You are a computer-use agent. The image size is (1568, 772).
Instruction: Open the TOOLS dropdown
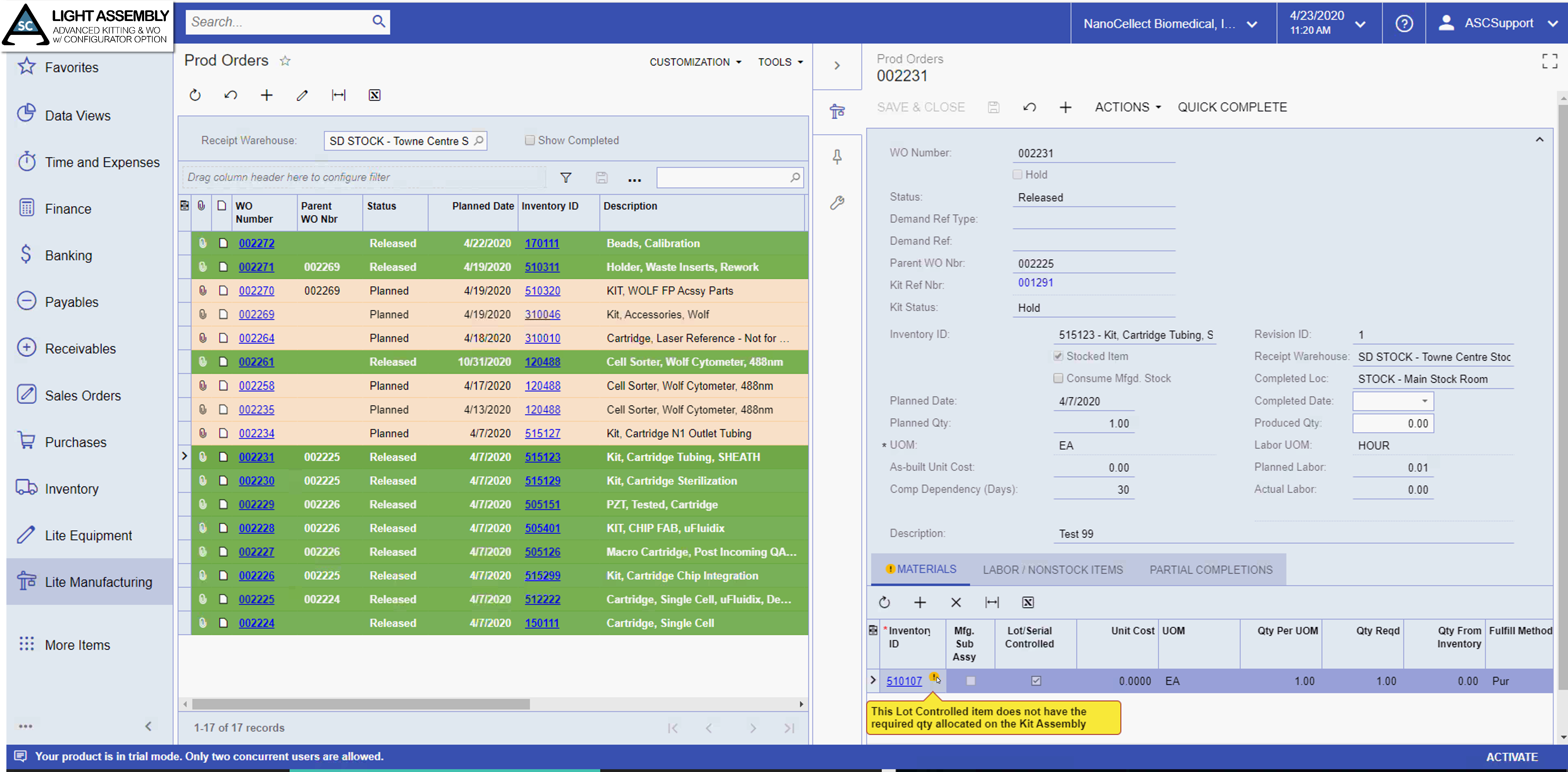pyautogui.click(x=780, y=62)
